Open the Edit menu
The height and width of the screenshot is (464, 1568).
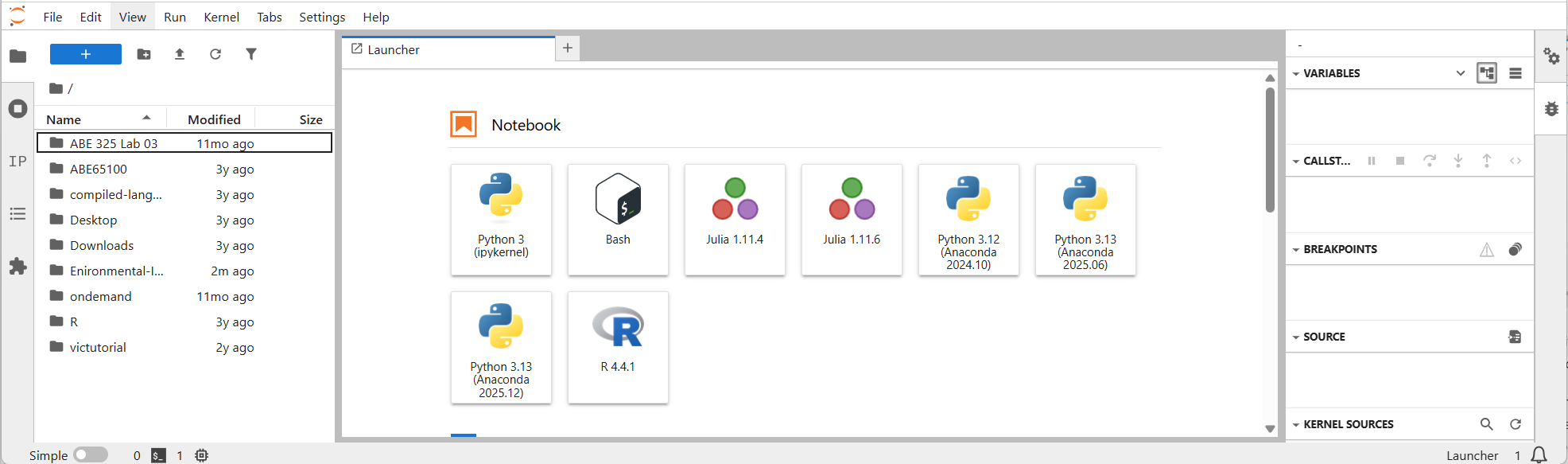click(x=91, y=17)
